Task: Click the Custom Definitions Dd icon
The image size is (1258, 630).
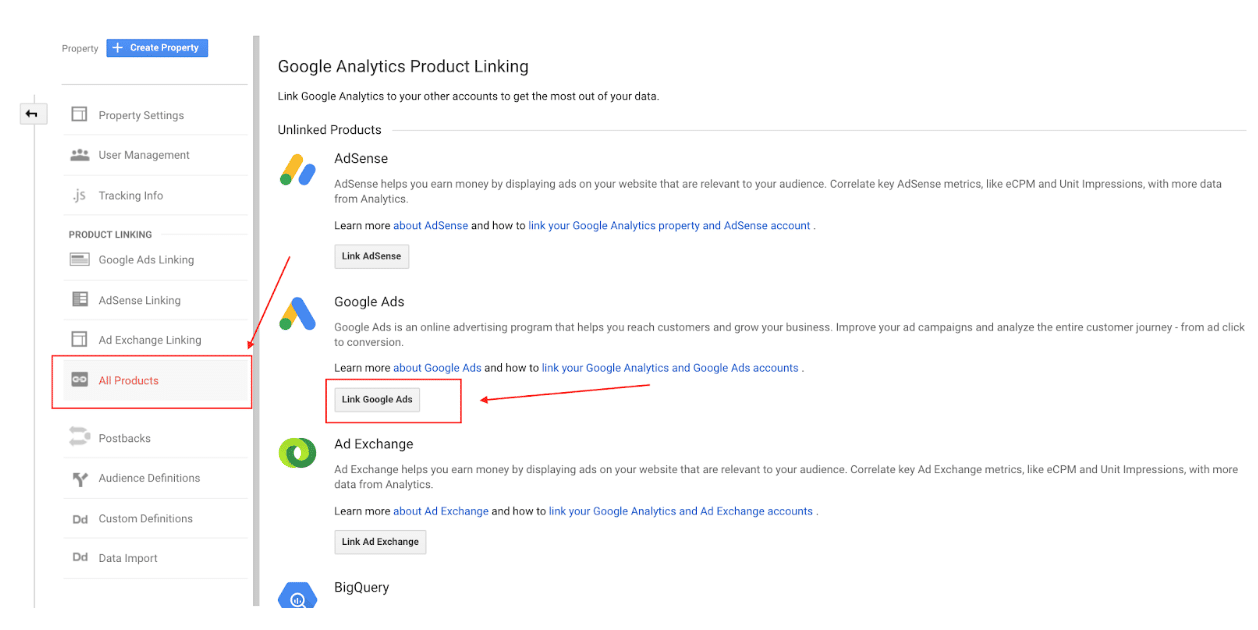Action: tap(79, 519)
